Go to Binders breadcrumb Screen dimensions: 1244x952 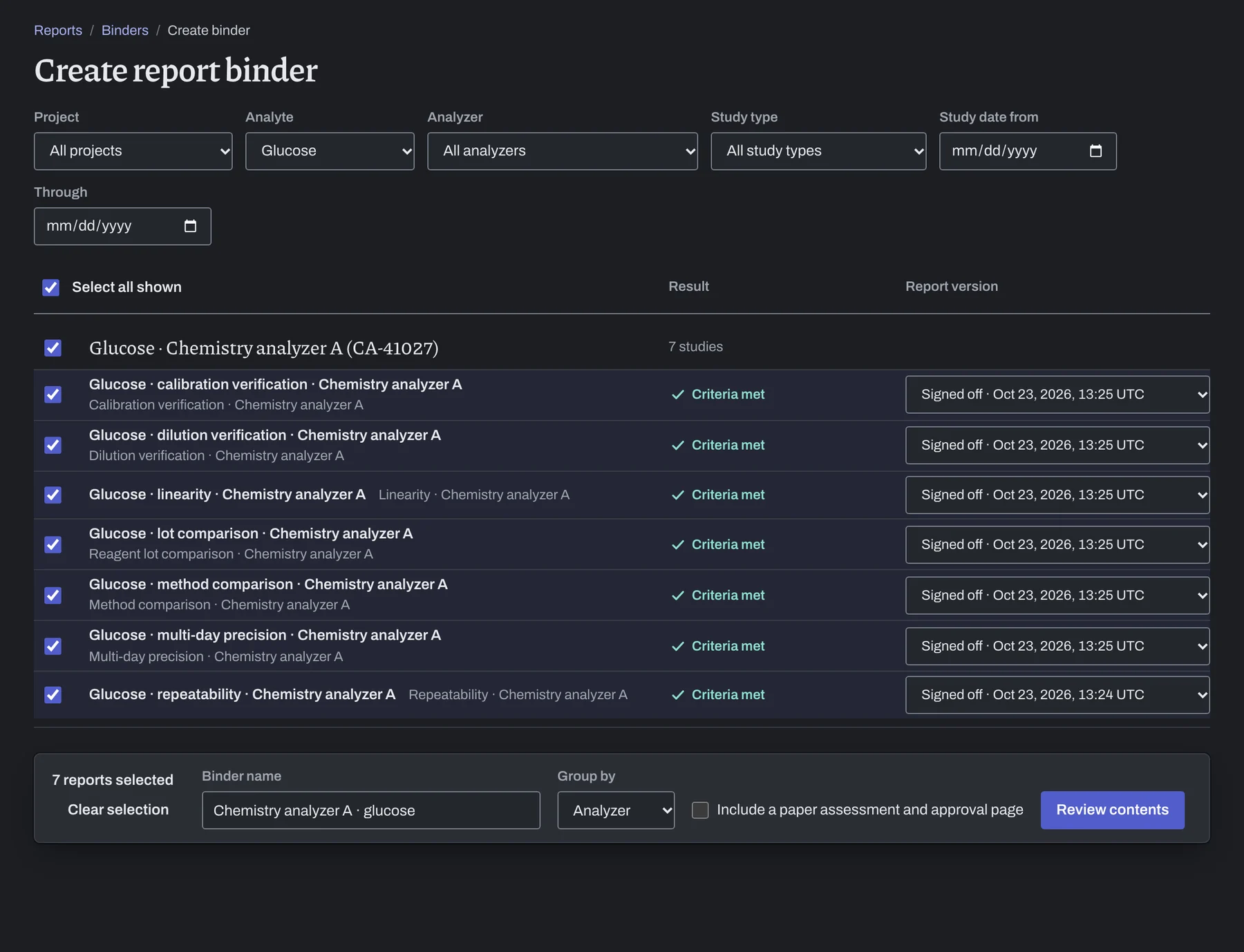(x=125, y=30)
